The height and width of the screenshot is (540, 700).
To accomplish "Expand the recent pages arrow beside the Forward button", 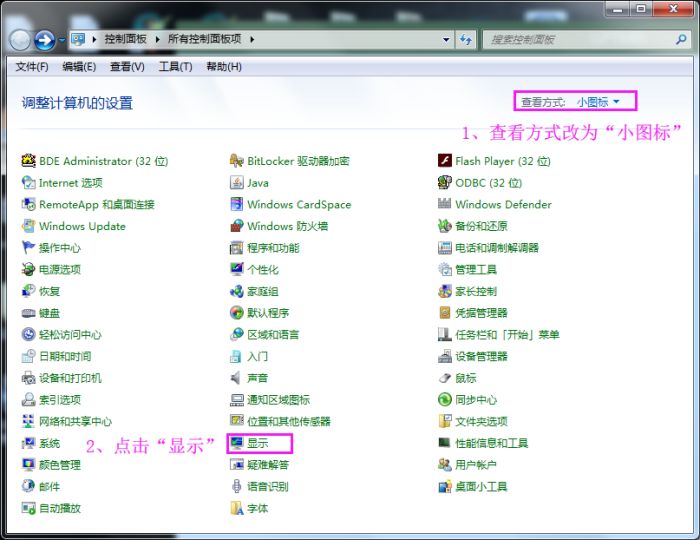I will [61, 40].
